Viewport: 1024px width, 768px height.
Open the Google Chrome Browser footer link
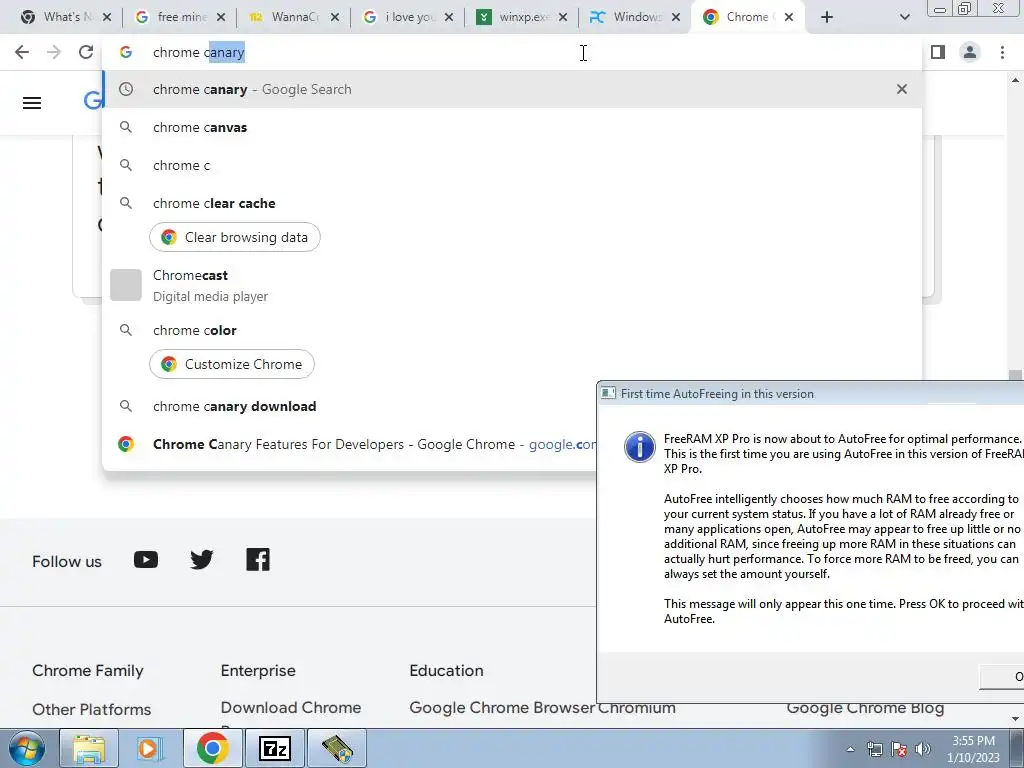(502, 708)
